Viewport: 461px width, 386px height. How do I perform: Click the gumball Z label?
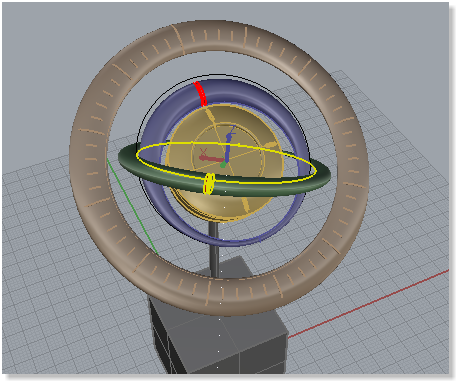pos(232,129)
